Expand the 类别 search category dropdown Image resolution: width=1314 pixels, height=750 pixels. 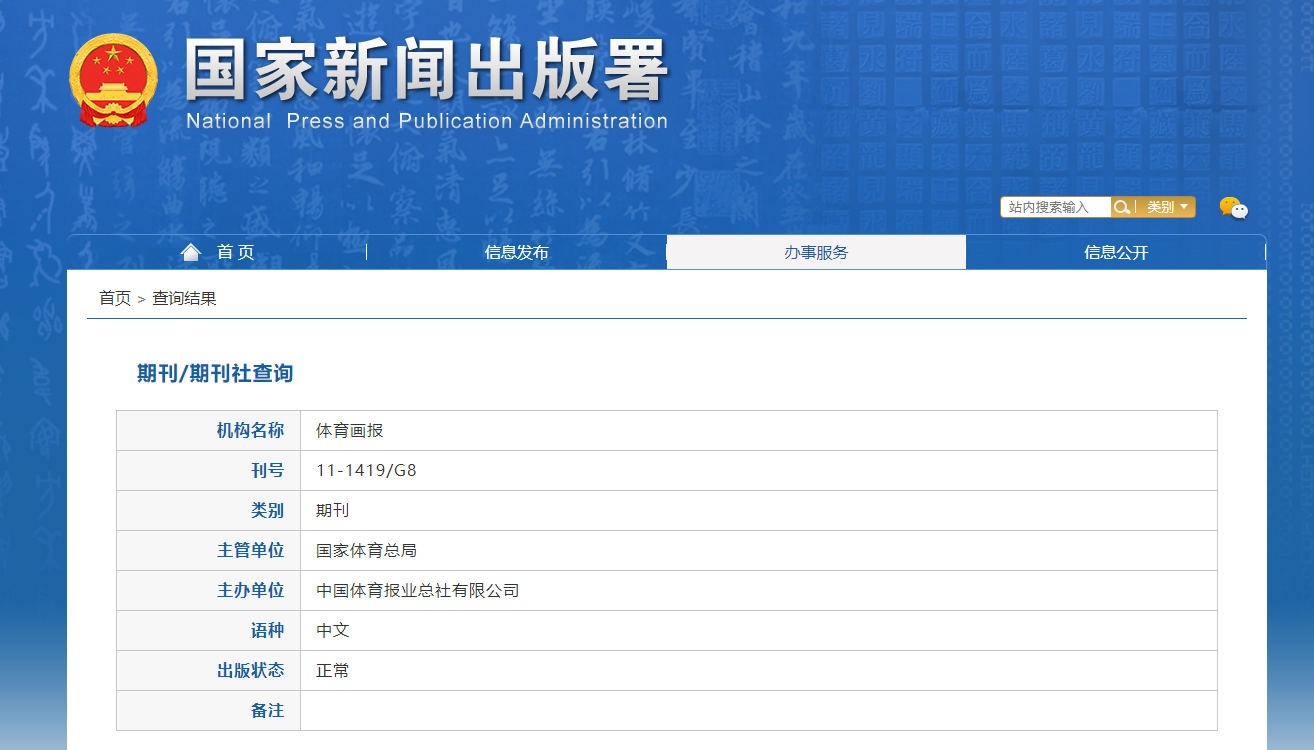point(1167,207)
